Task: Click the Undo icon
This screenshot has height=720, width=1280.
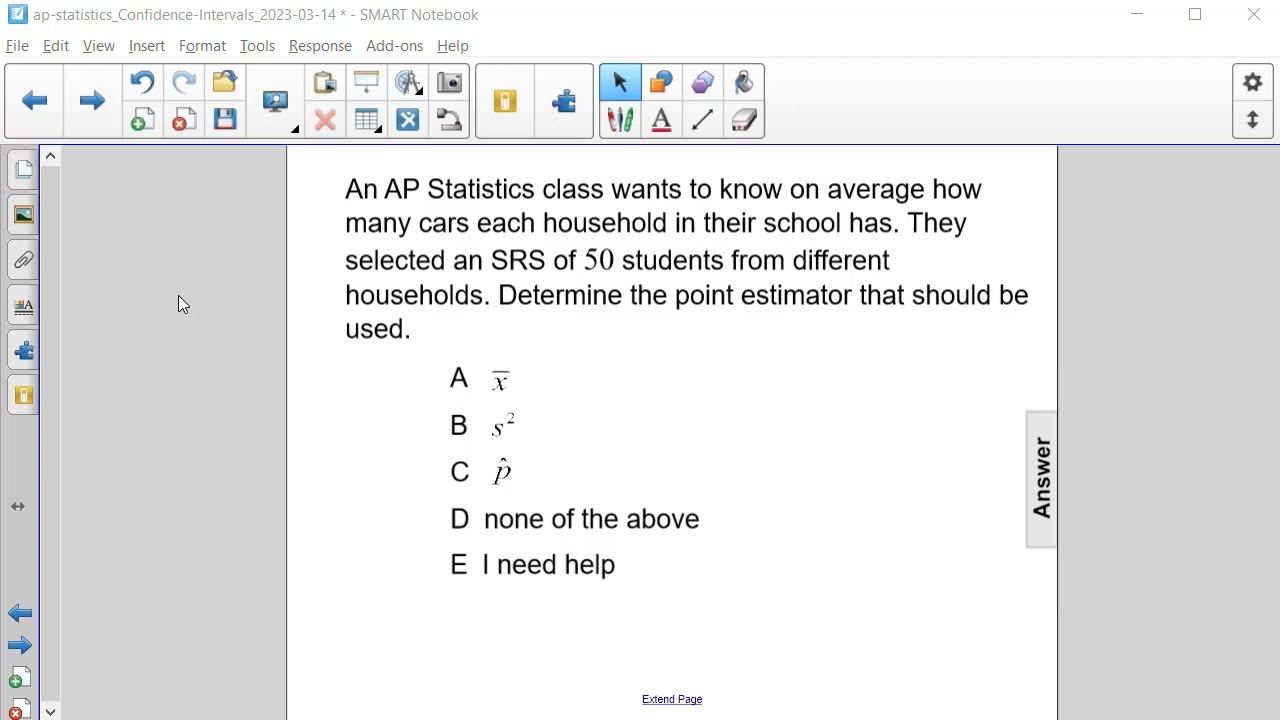Action: [142, 82]
